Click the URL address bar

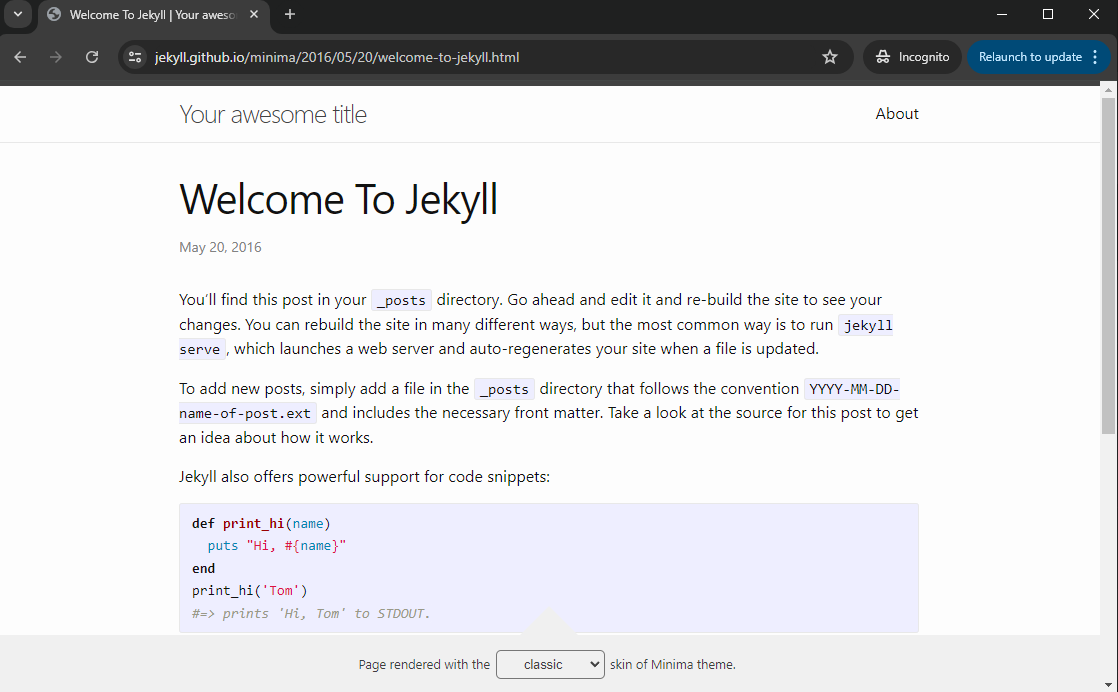(480, 57)
